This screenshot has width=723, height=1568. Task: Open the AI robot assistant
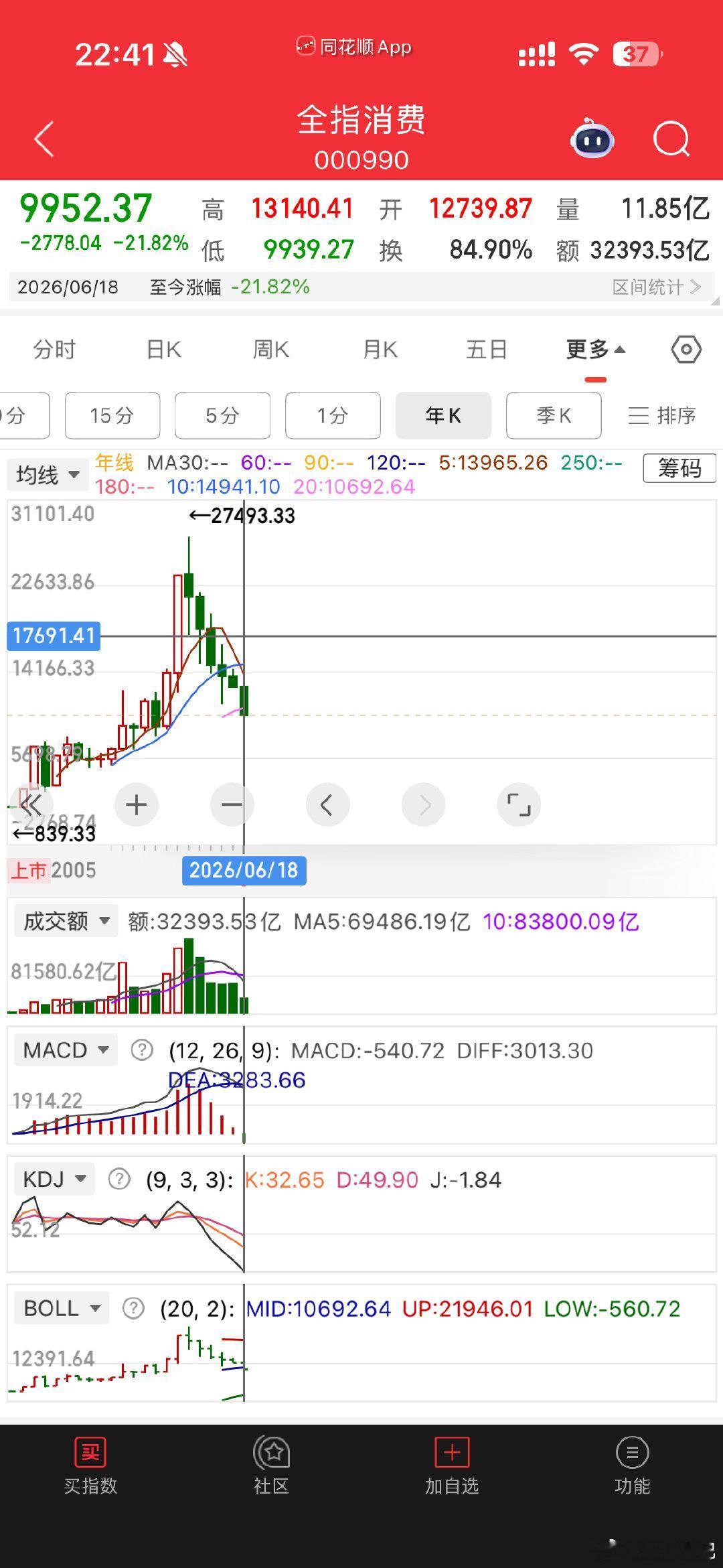(592, 138)
